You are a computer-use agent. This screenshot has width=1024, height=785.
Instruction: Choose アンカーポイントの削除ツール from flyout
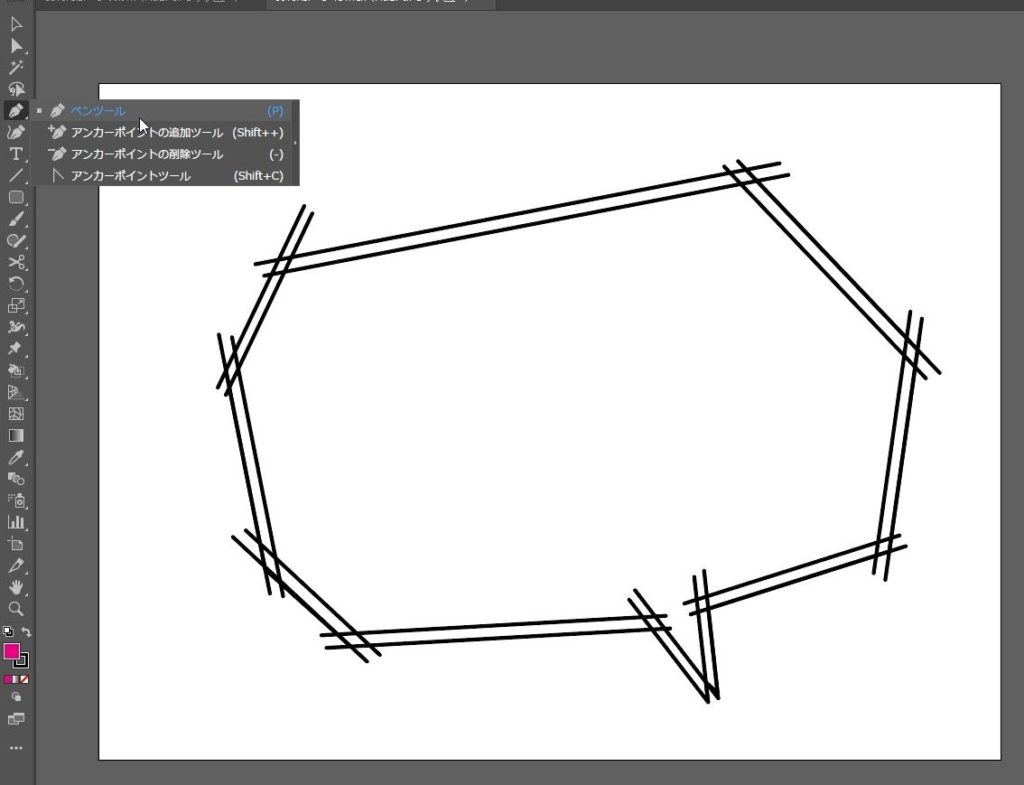(x=146, y=154)
